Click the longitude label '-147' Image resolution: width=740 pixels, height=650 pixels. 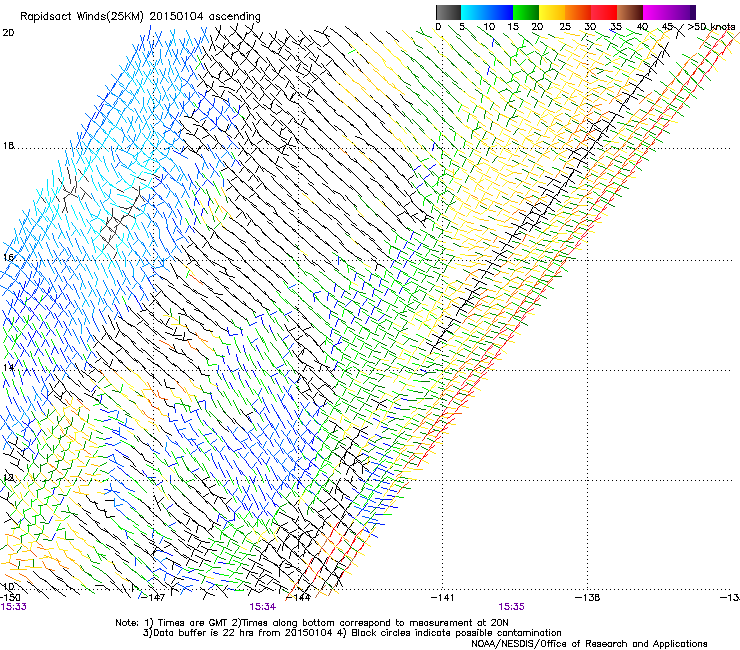[x=154, y=598]
